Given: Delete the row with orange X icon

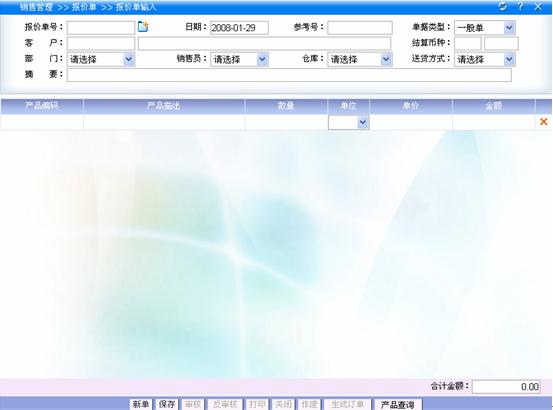Looking at the screenshot, I should click(543, 122).
